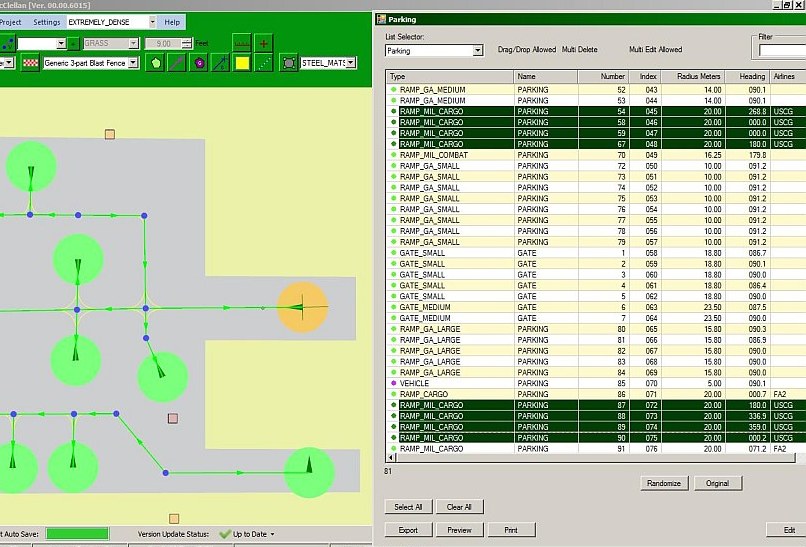This screenshot has width=806, height=547.
Task: Click the green pentagon polygon tool icon
Action: coord(156,63)
